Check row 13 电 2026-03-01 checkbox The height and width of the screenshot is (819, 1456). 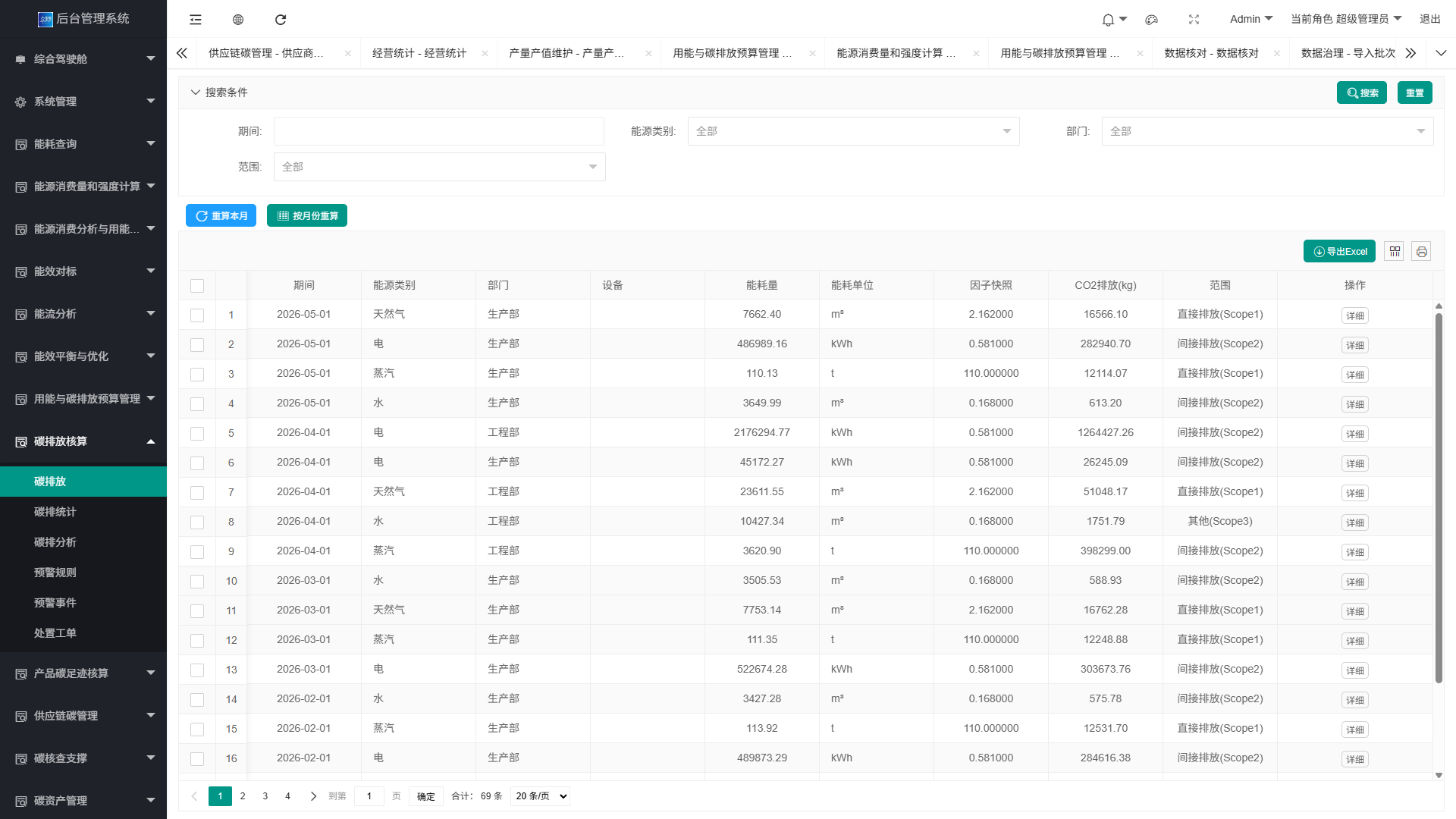point(197,670)
